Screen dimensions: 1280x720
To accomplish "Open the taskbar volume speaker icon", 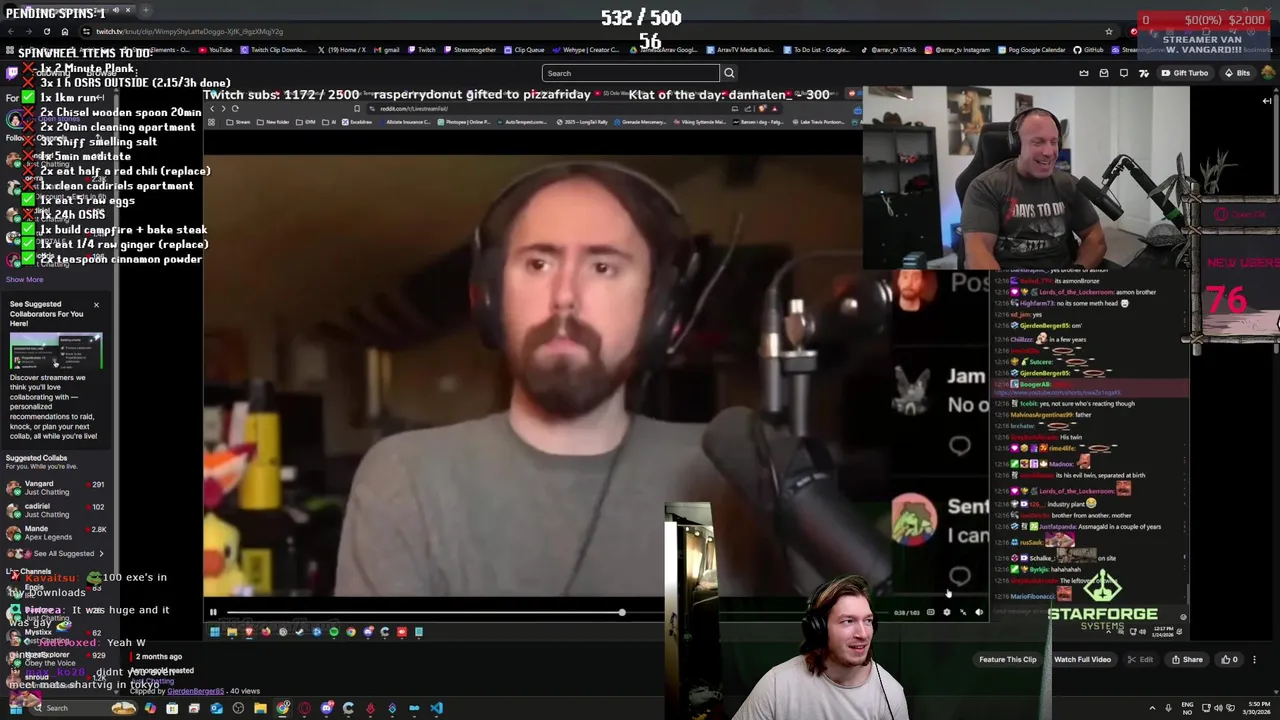I will [1218, 709].
